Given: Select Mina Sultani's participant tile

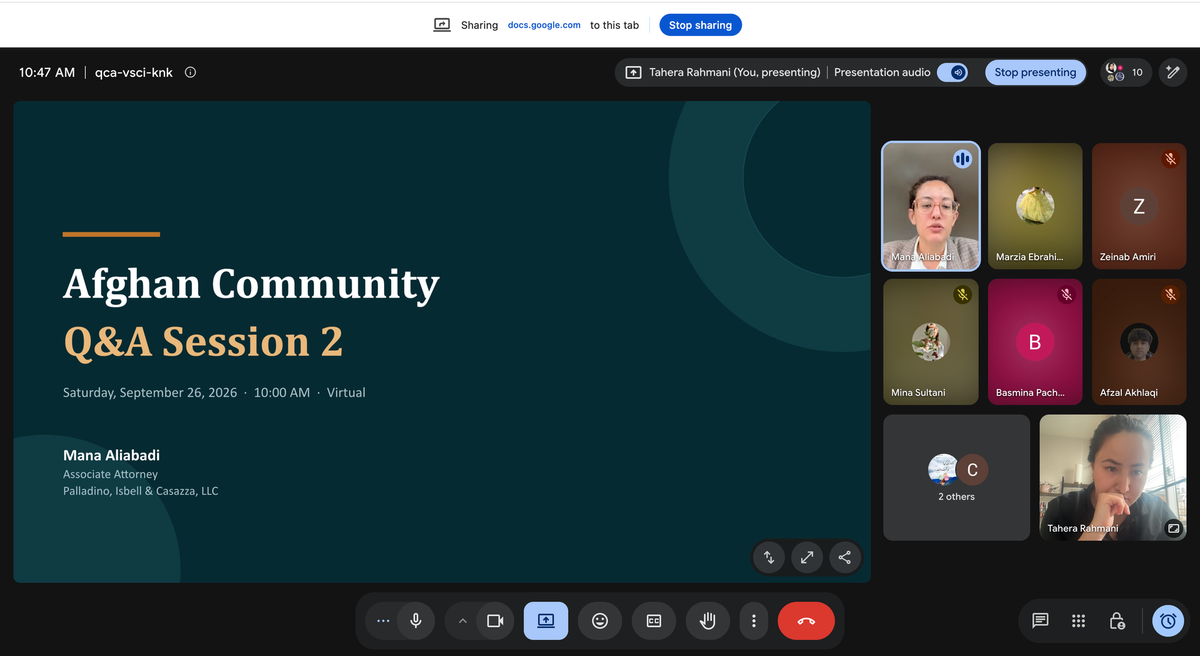Looking at the screenshot, I should (931, 342).
